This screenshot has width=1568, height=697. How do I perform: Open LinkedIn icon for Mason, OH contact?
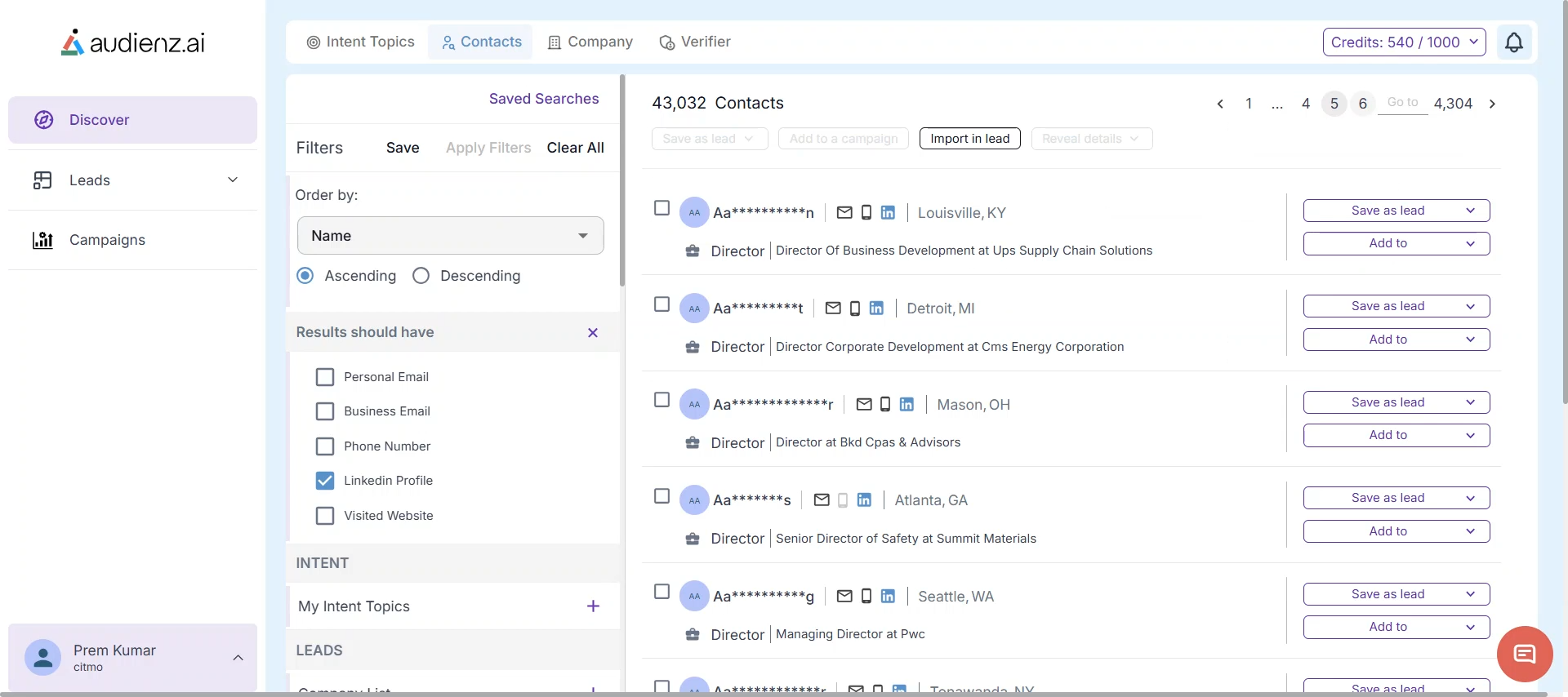[x=906, y=404]
